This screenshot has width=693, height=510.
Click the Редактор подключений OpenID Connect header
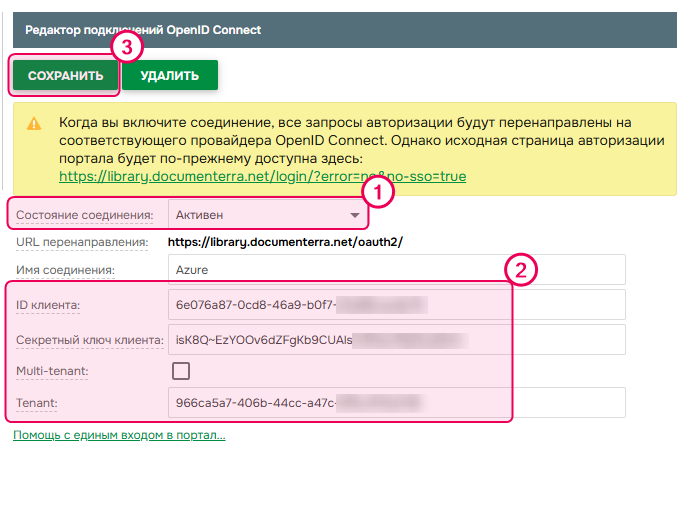tap(143, 30)
